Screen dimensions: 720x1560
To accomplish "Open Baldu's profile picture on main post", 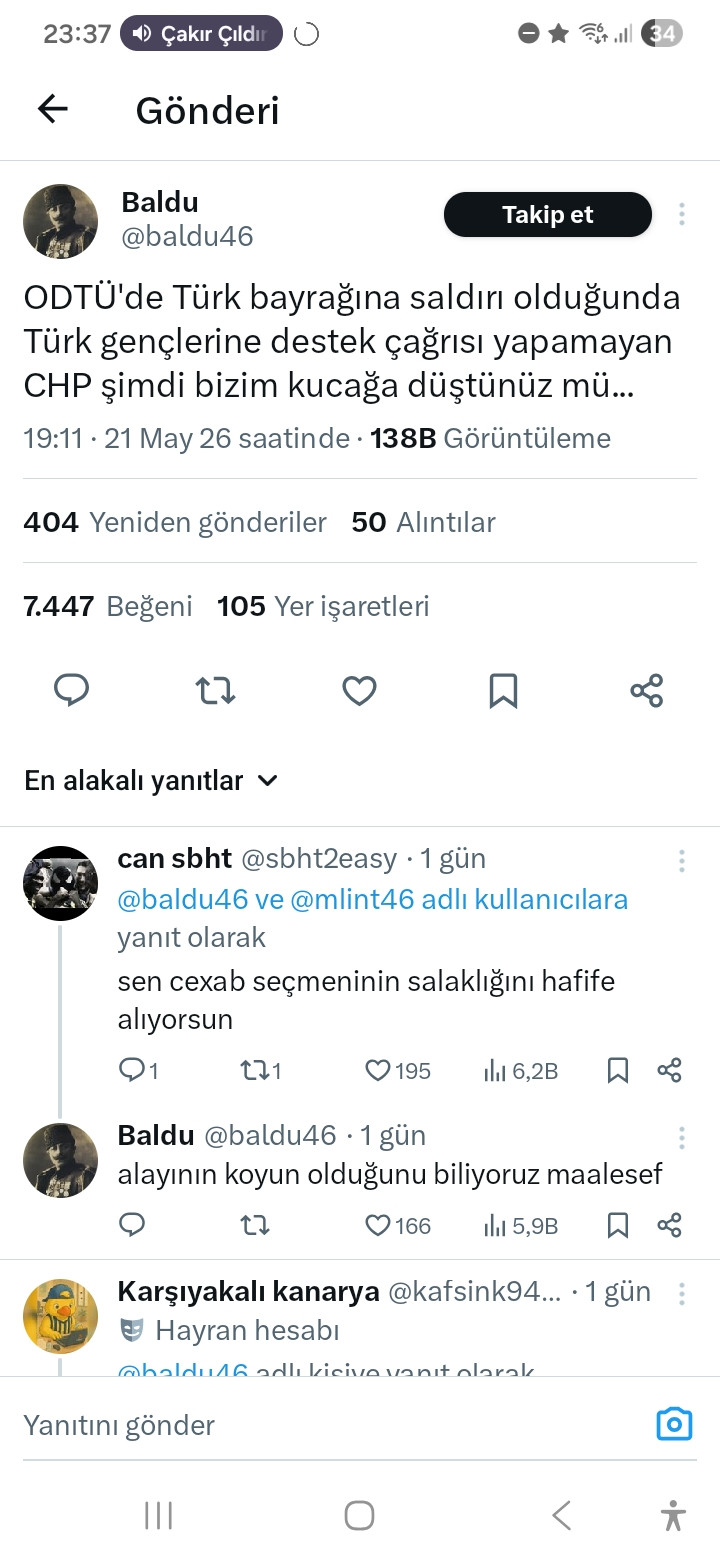I will pos(60,221).
